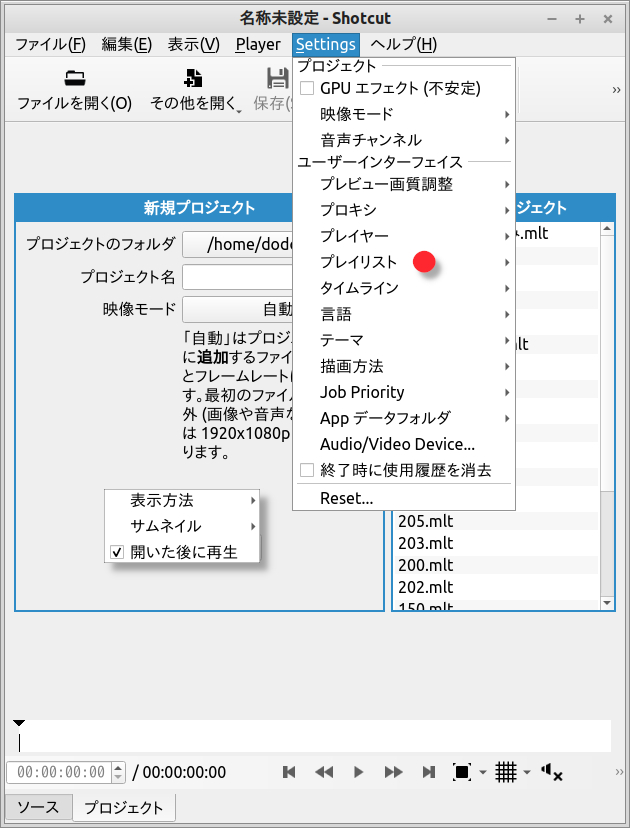Uncheck 開いた後に再生 option
Viewport: 630px width, 828px height.
click(117, 552)
